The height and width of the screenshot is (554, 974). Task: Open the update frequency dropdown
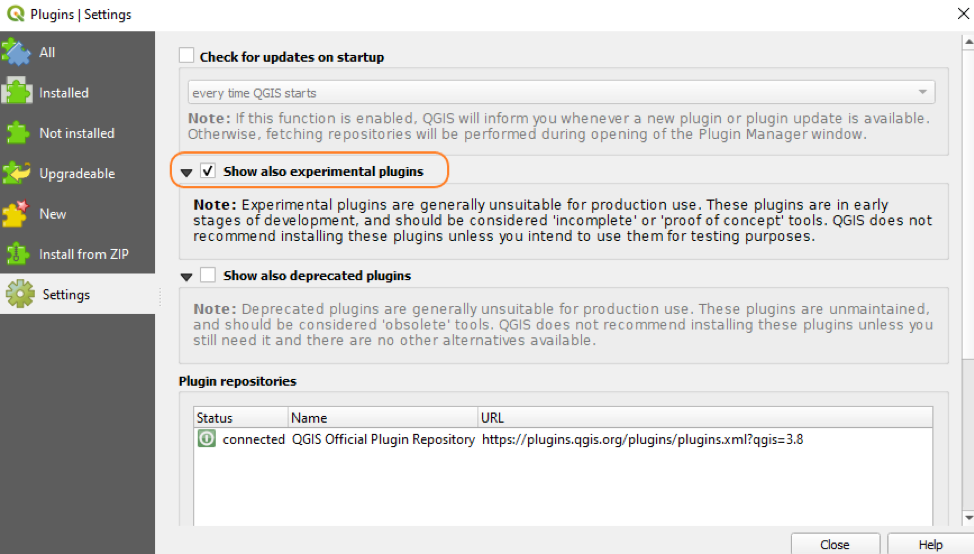pos(562,93)
